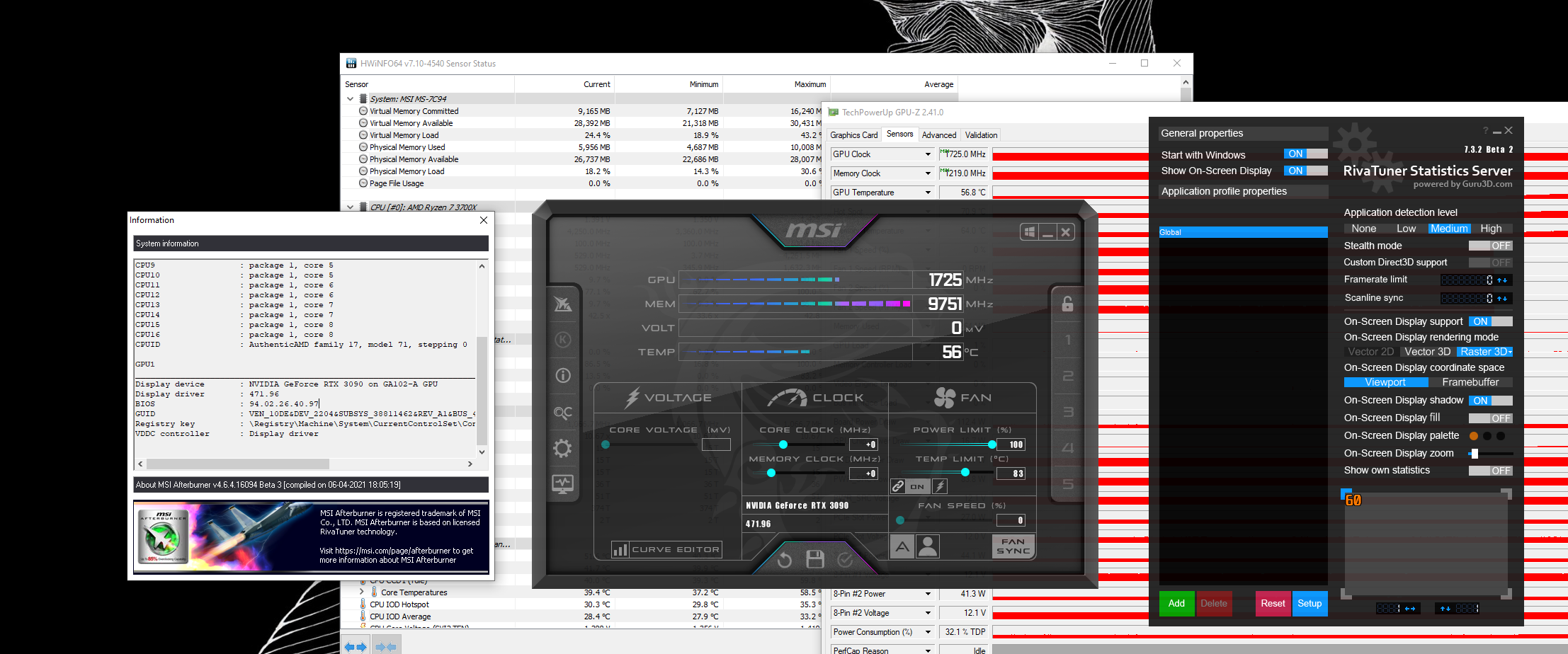Toggle Custom Direct3D support switch
This screenshot has height=654, width=1568.
(1490, 263)
